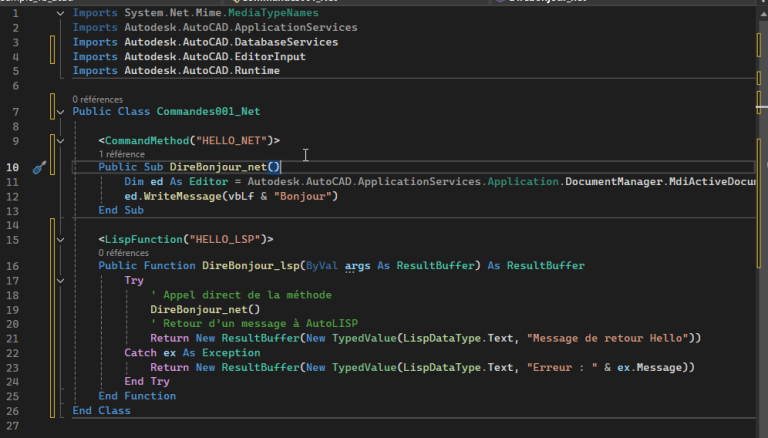Click Autodesk.AutoCAD.Runtime import on line 5

click(202, 71)
